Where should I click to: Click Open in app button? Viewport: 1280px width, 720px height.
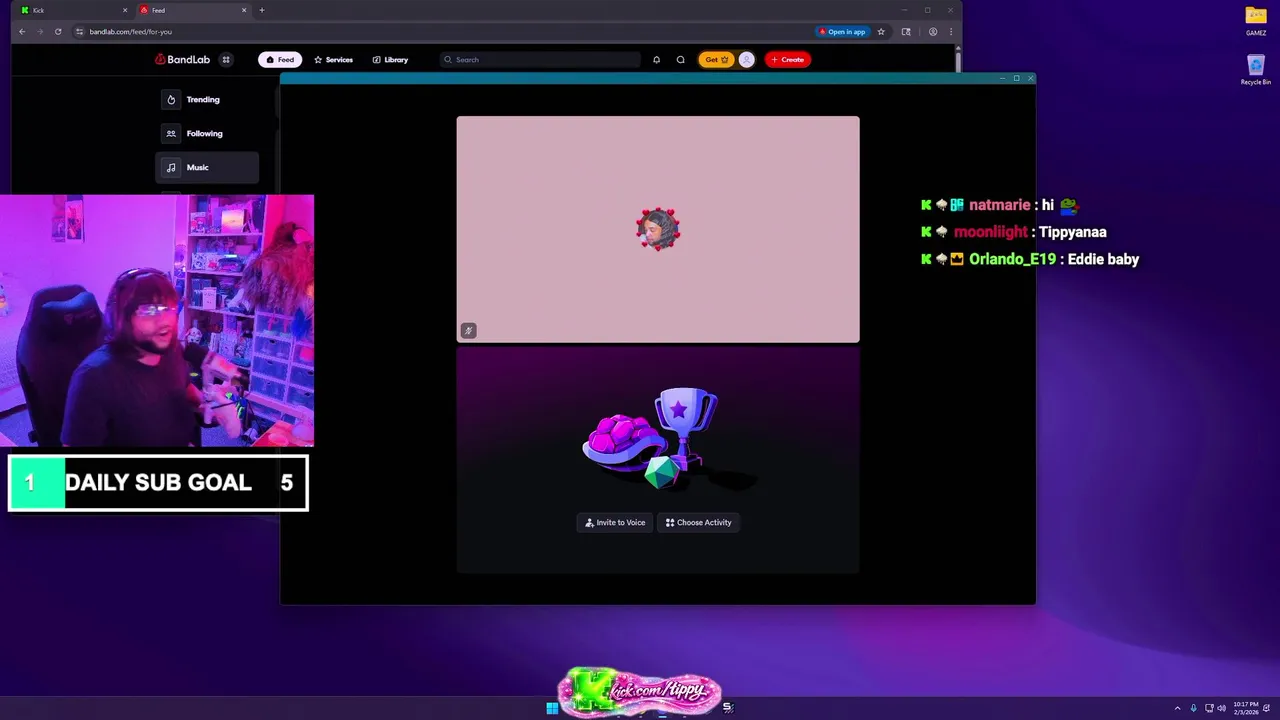[842, 32]
